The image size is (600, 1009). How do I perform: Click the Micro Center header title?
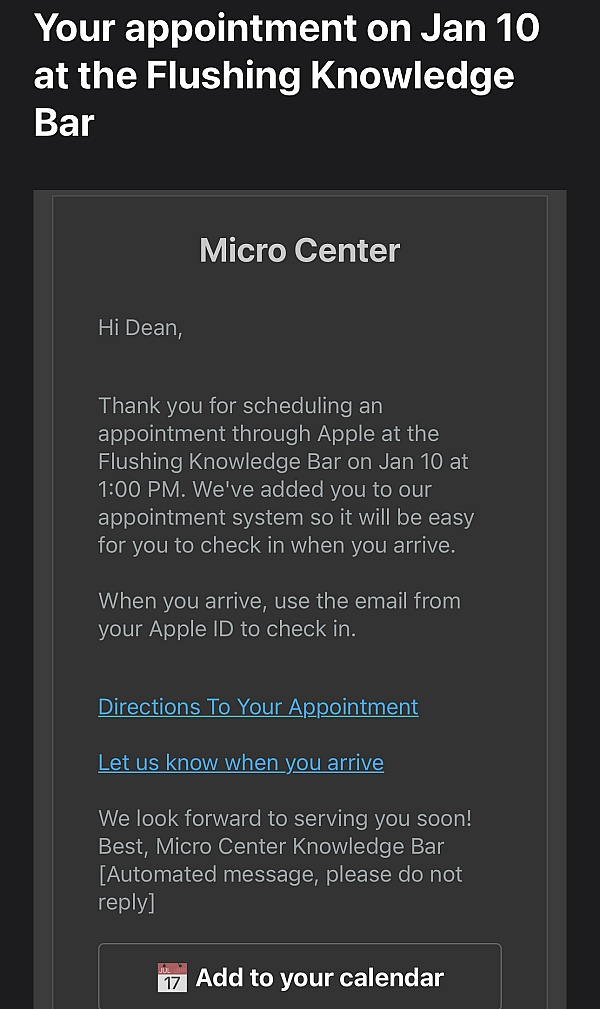pyautogui.click(x=300, y=250)
